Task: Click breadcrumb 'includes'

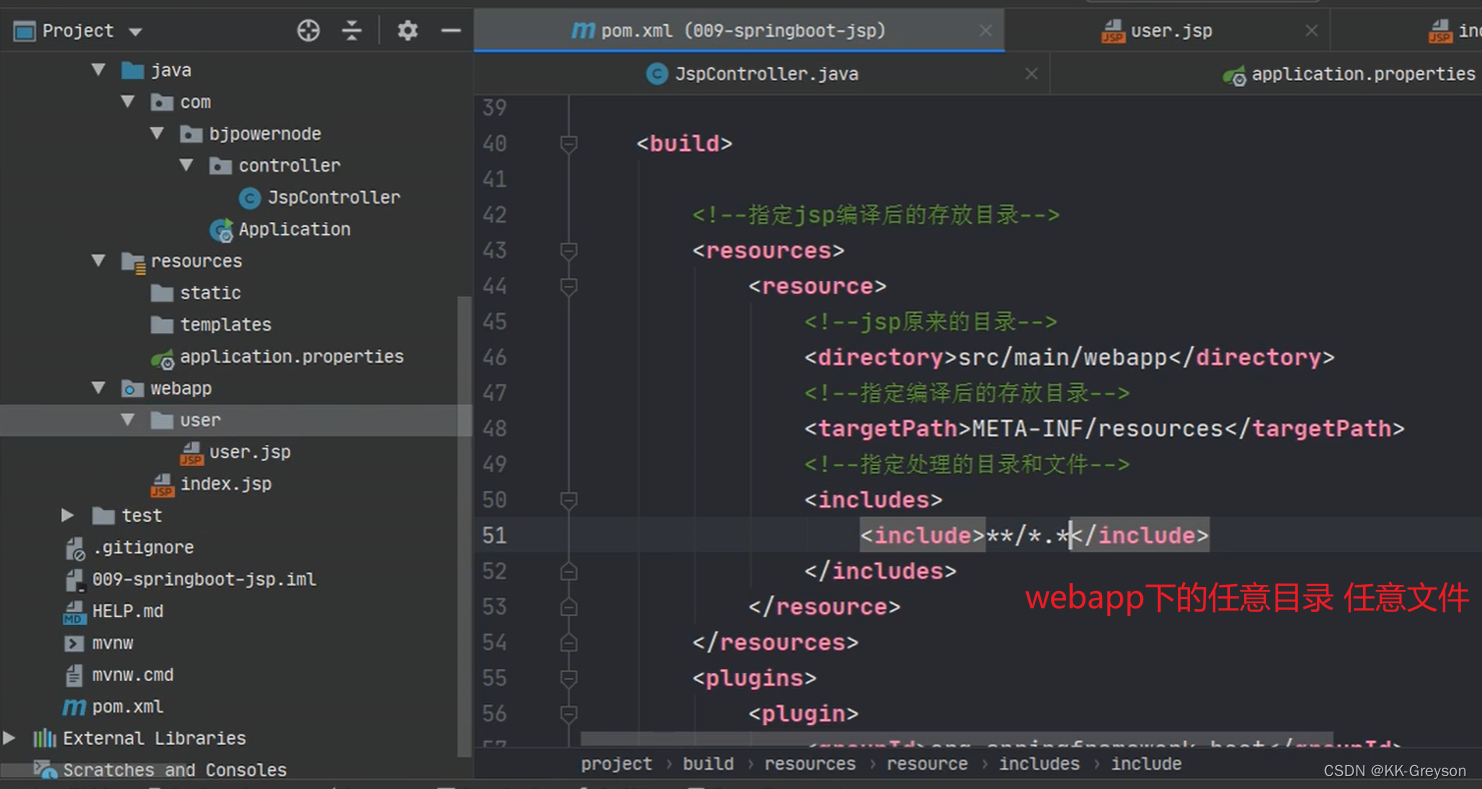Action: (1039, 764)
